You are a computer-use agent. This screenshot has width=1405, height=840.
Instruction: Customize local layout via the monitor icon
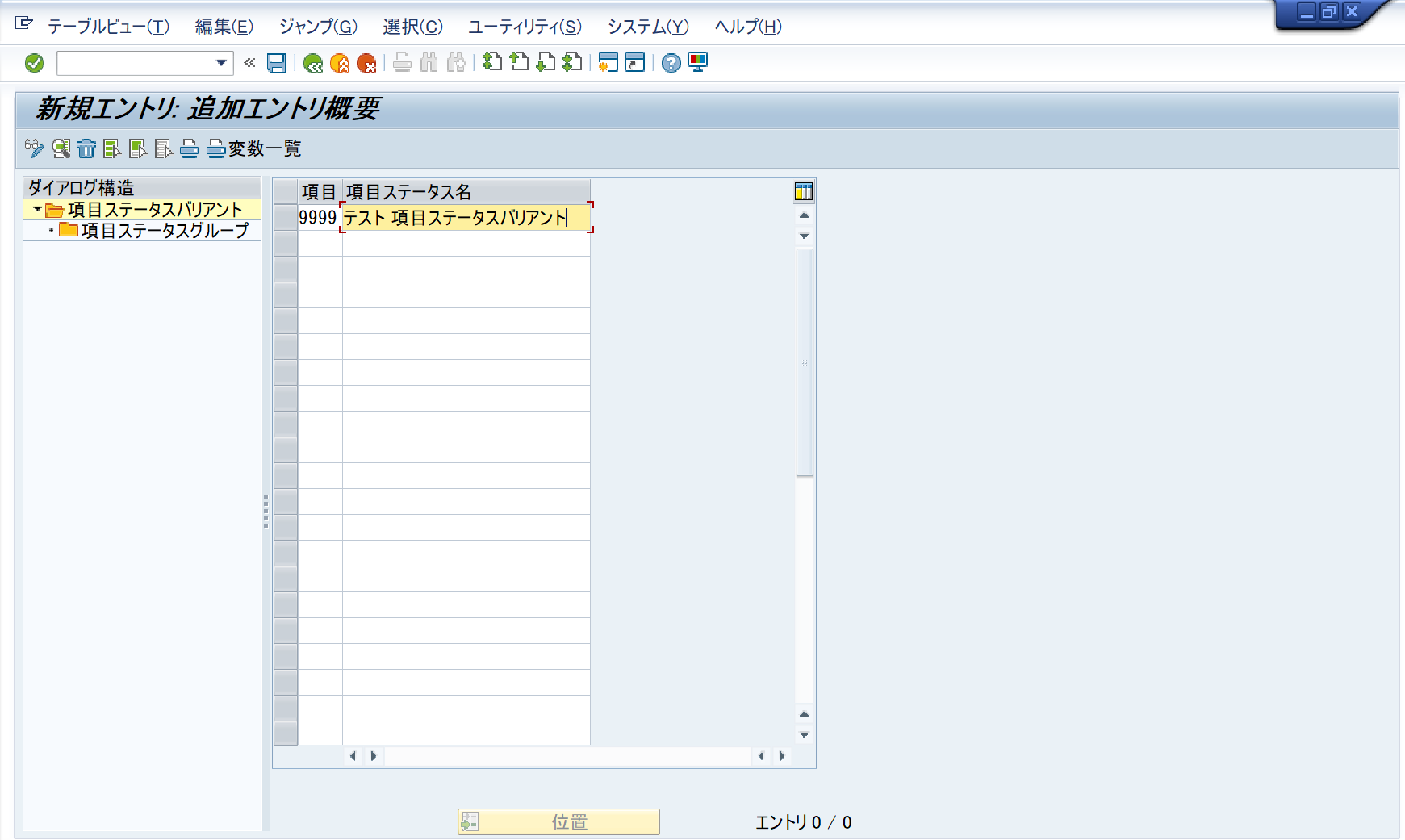tap(696, 64)
